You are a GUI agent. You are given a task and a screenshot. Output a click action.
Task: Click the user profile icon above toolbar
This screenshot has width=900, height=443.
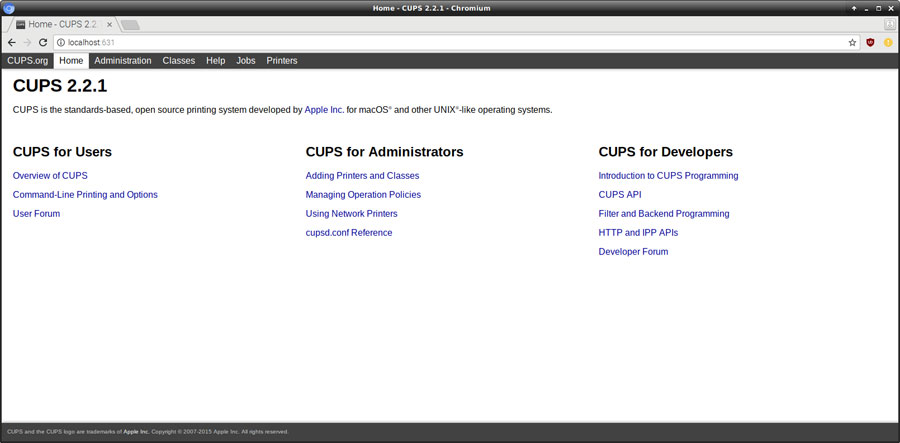coord(889,24)
